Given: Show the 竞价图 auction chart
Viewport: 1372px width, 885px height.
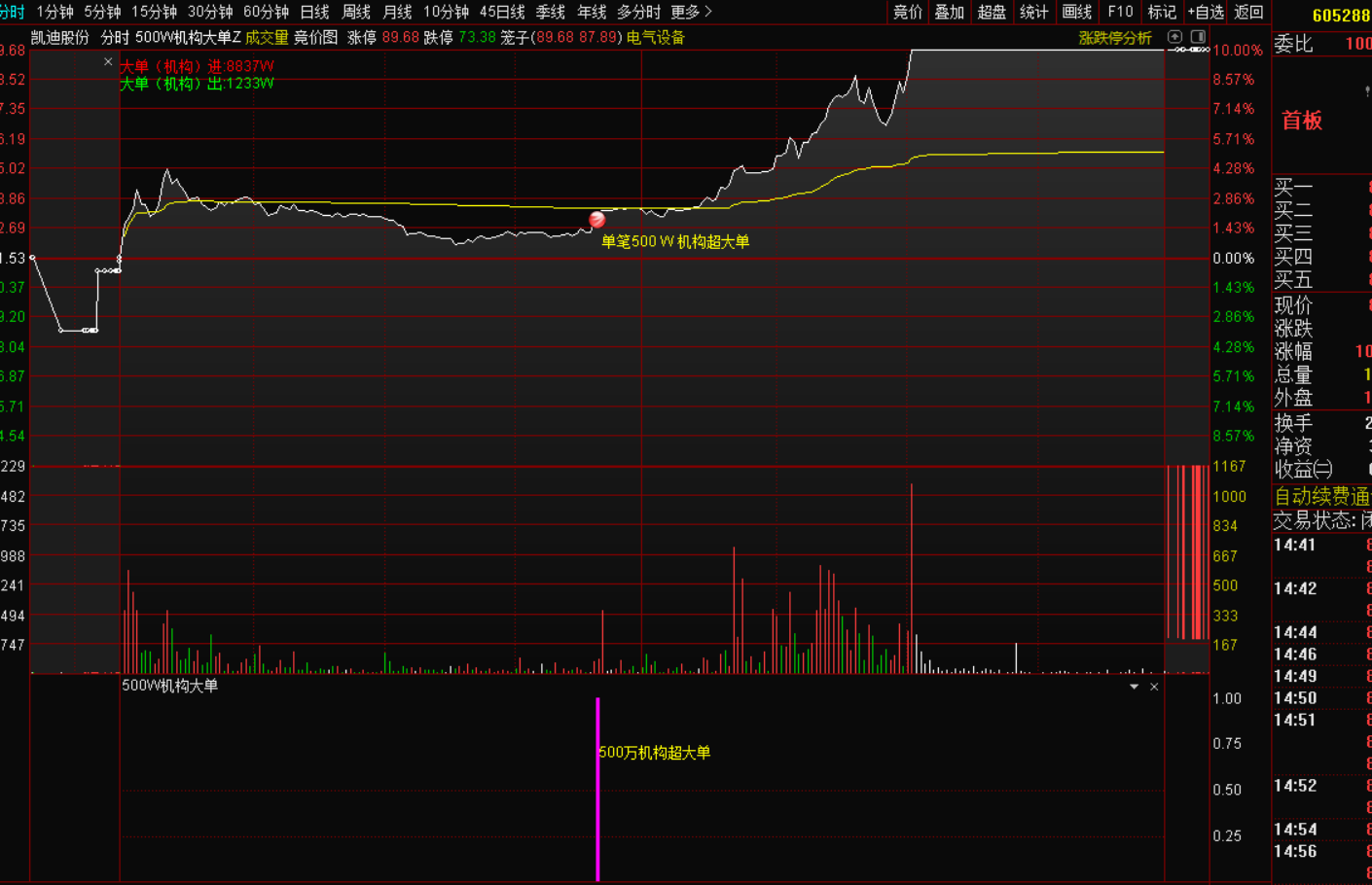Looking at the screenshot, I should pyautogui.click(x=315, y=37).
